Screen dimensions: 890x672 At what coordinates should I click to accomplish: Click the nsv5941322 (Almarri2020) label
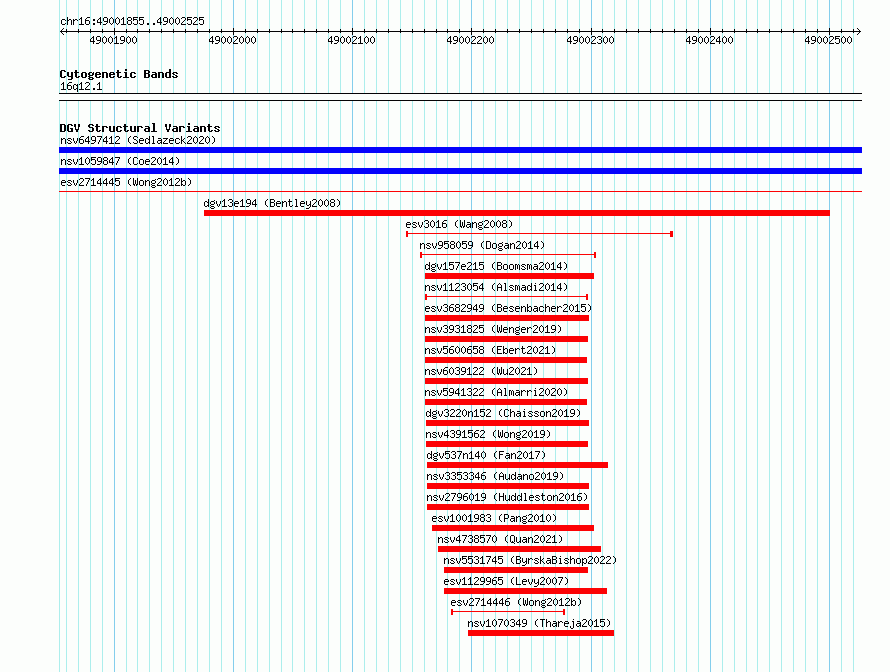pos(496,392)
